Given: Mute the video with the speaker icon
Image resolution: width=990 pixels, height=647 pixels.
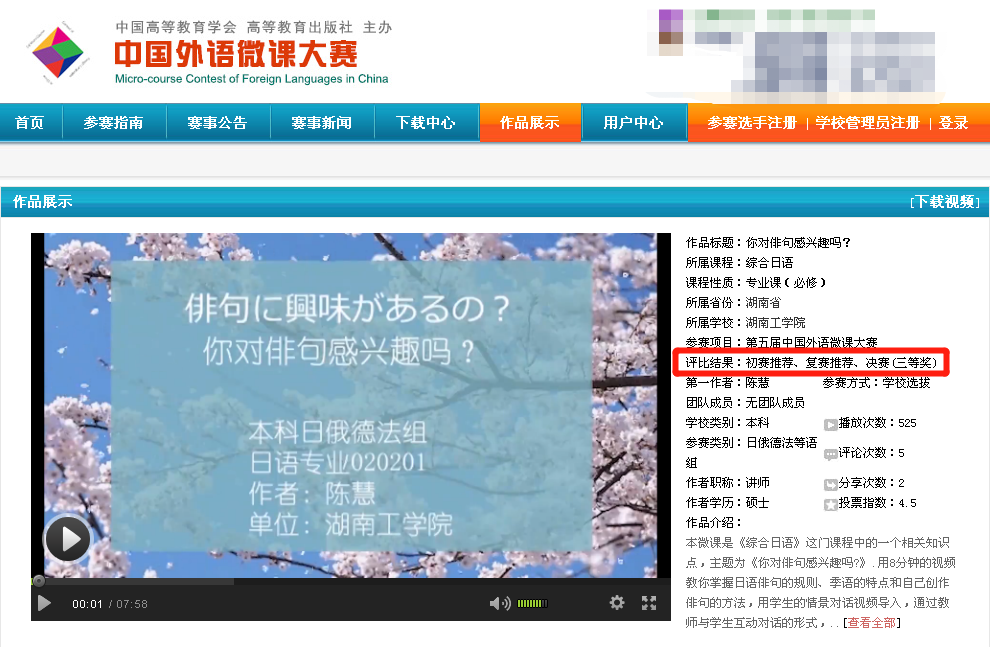Looking at the screenshot, I should [x=497, y=603].
